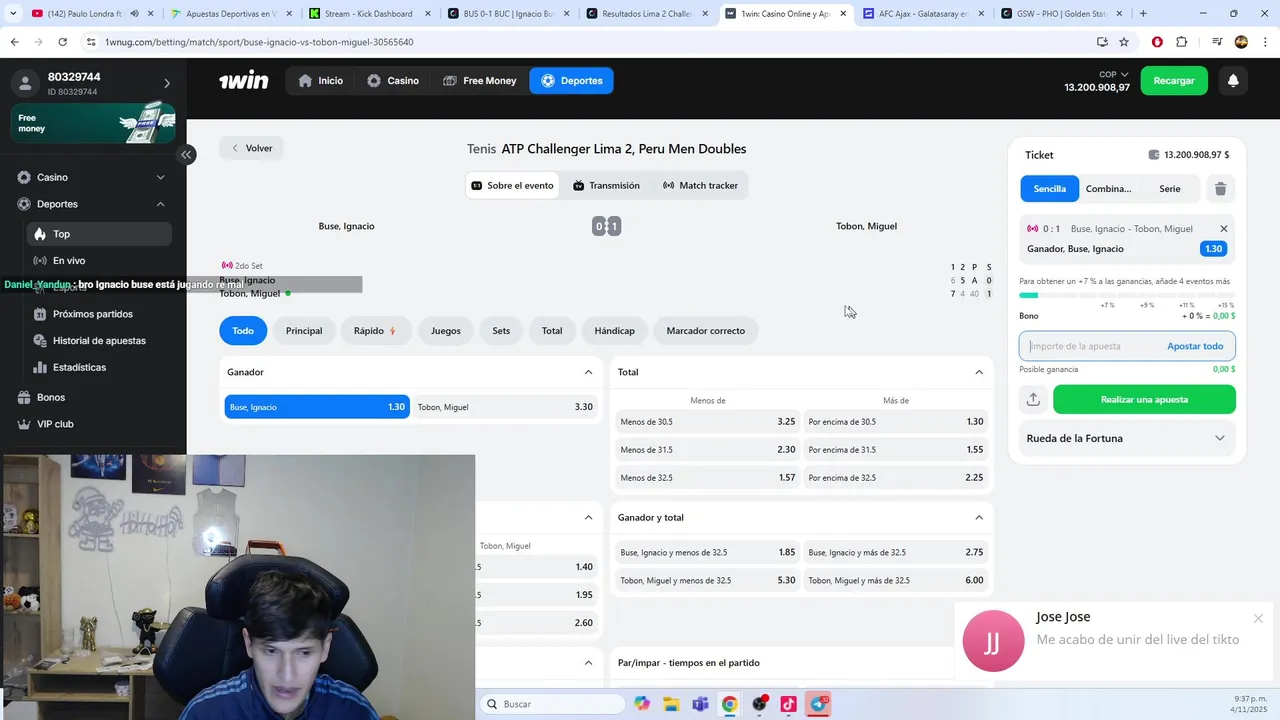This screenshot has width=1280, height=720.
Task: Open Historial de apuestas
Action: [99, 341]
